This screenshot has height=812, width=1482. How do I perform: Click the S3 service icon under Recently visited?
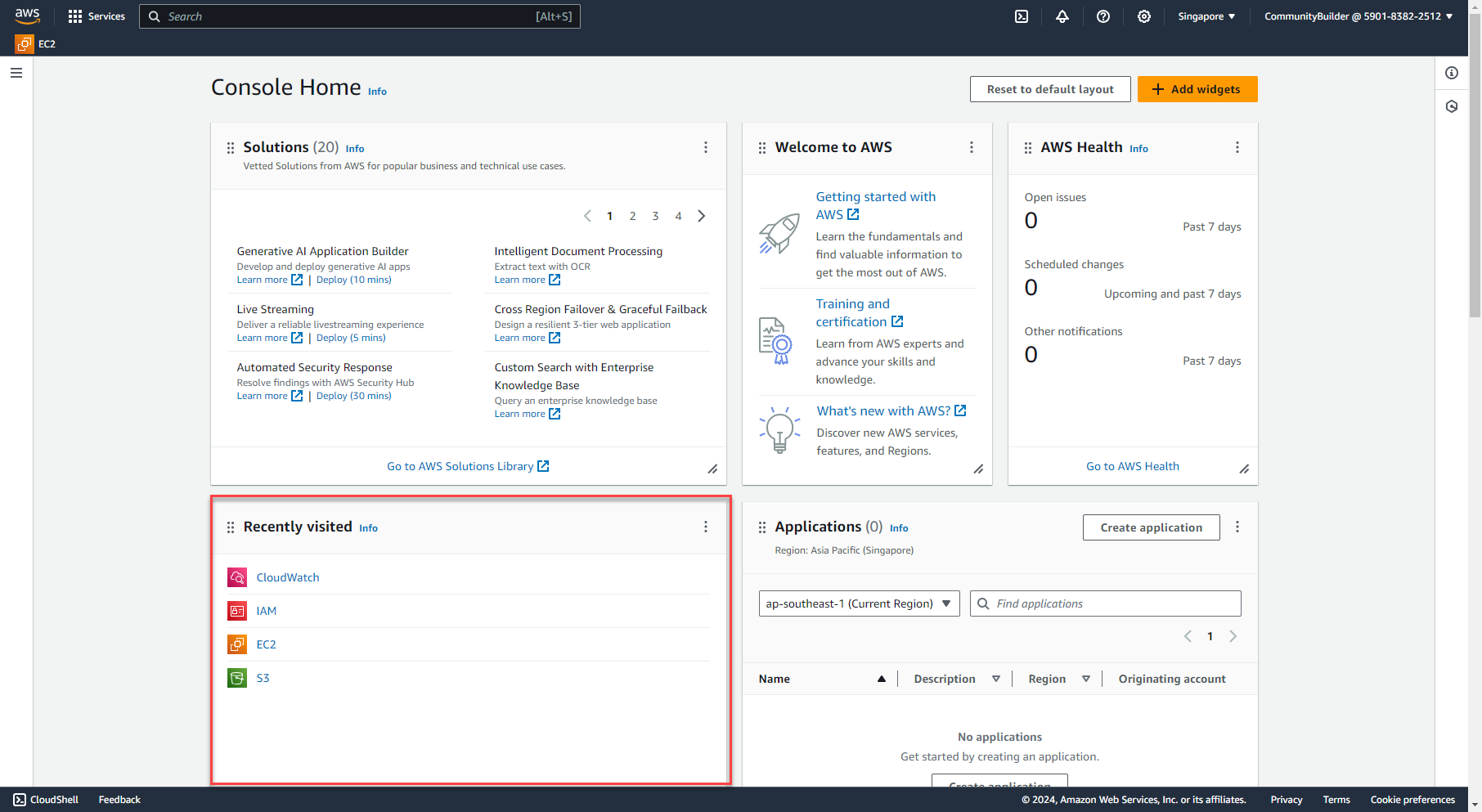click(236, 677)
